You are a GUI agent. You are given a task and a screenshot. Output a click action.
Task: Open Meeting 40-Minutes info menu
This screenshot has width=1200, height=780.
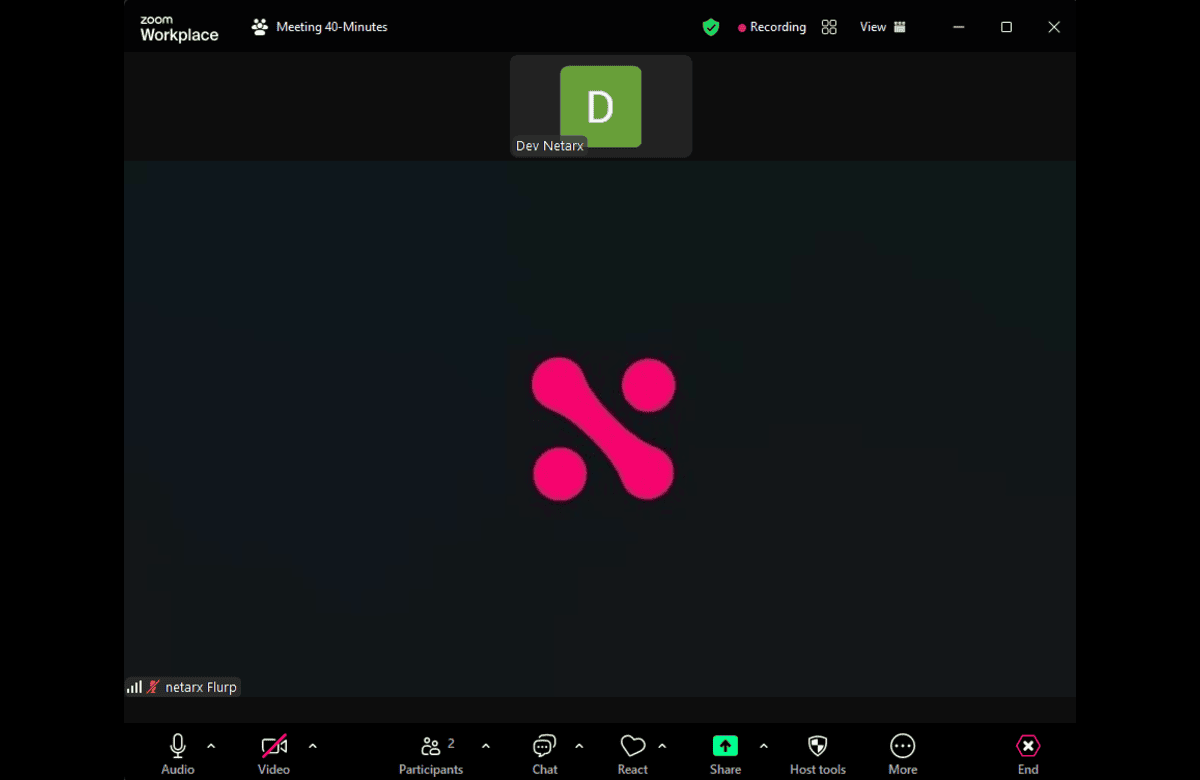point(320,27)
